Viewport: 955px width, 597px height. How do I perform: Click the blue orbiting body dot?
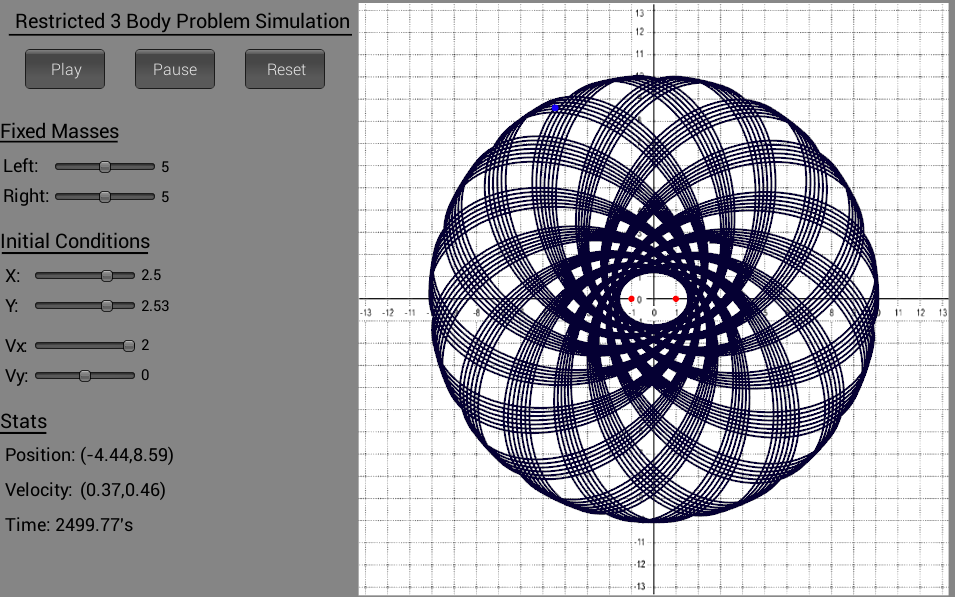(x=556, y=108)
